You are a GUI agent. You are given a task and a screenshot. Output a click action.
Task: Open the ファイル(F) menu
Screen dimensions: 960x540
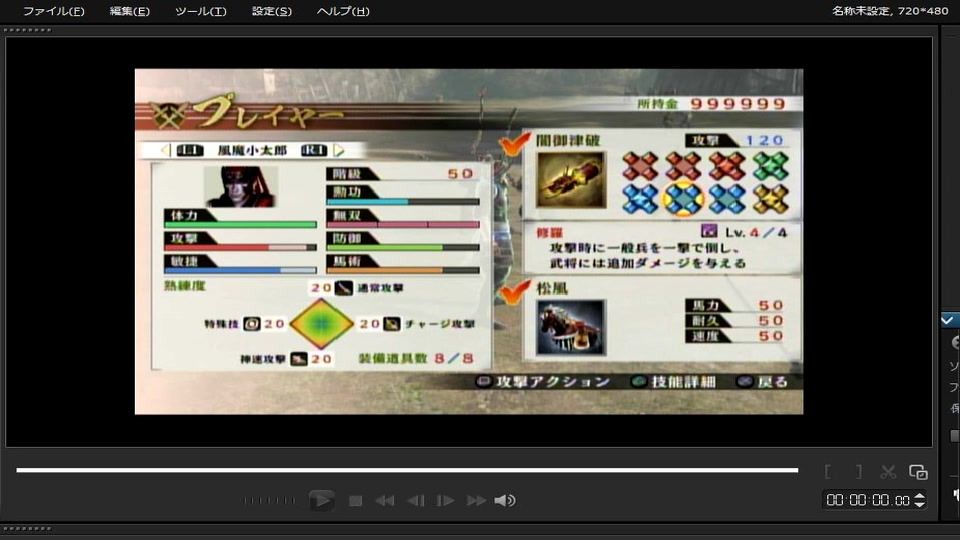click(53, 11)
